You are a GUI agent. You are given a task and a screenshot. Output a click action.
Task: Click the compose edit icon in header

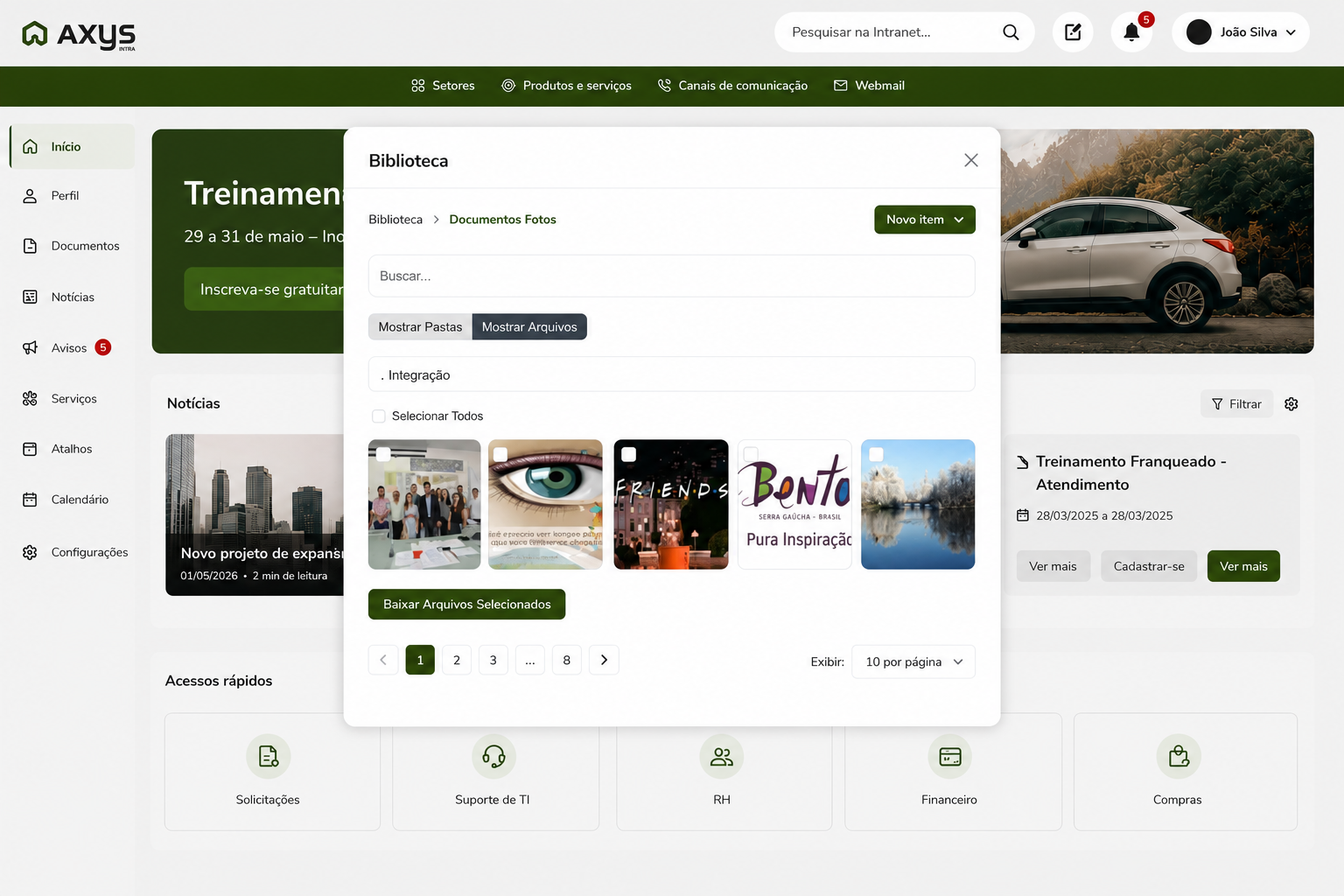point(1073,32)
